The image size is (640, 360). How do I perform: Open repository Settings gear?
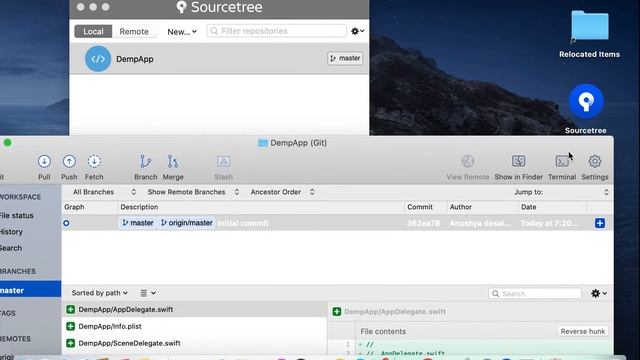coord(595,161)
